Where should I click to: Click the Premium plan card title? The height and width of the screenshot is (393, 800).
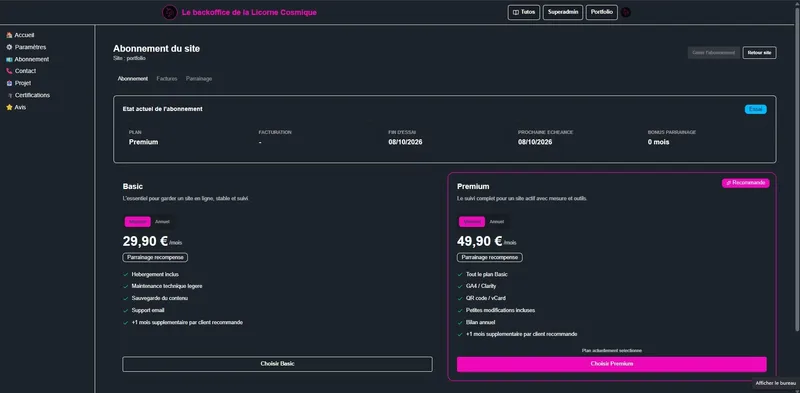[473, 187]
